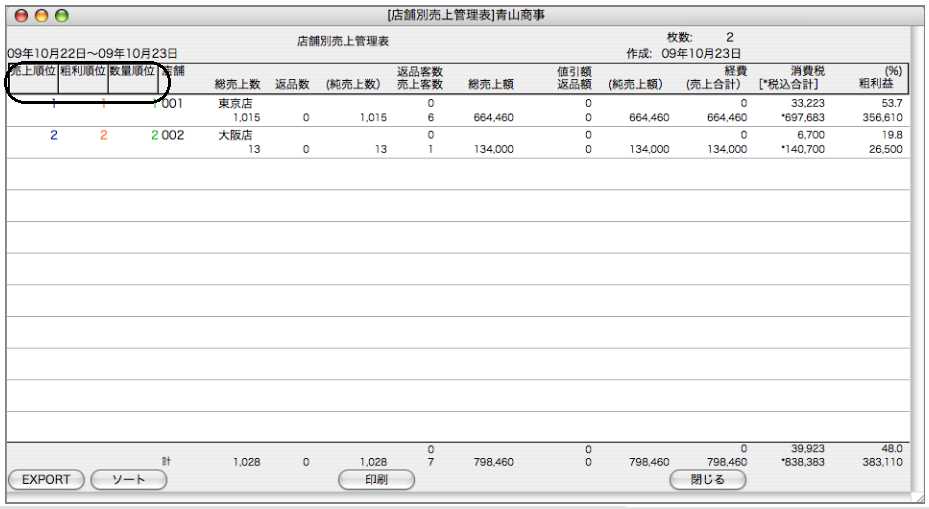Click the 返品数 column header
Image resolution: width=929 pixels, height=509 pixels.
(x=292, y=84)
